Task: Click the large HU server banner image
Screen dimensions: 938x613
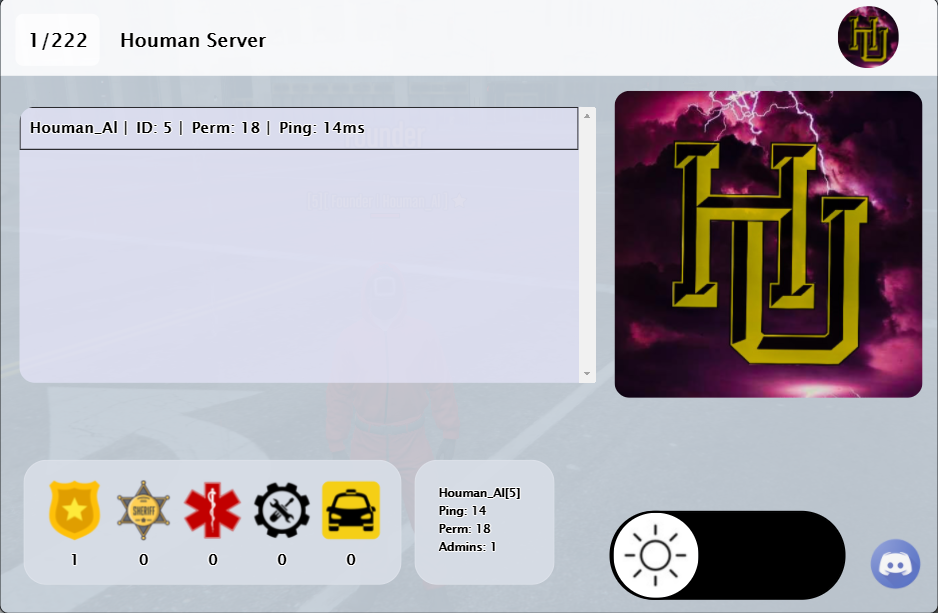Action: [x=768, y=242]
